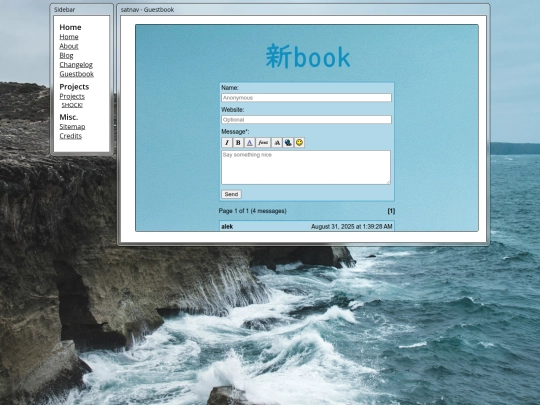Go to the About page link
540x405 pixels.
click(69, 46)
